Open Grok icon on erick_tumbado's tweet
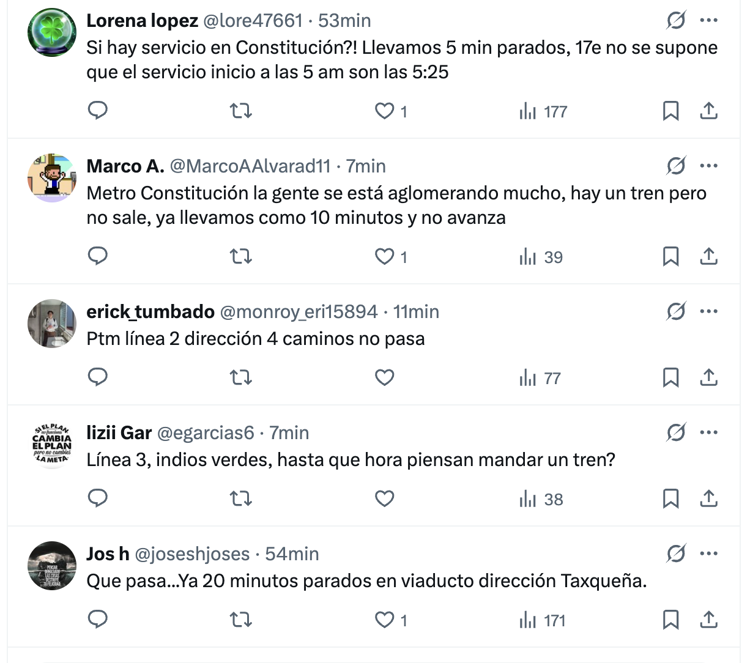This screenshot has width=750, height=663. [676, 311]
